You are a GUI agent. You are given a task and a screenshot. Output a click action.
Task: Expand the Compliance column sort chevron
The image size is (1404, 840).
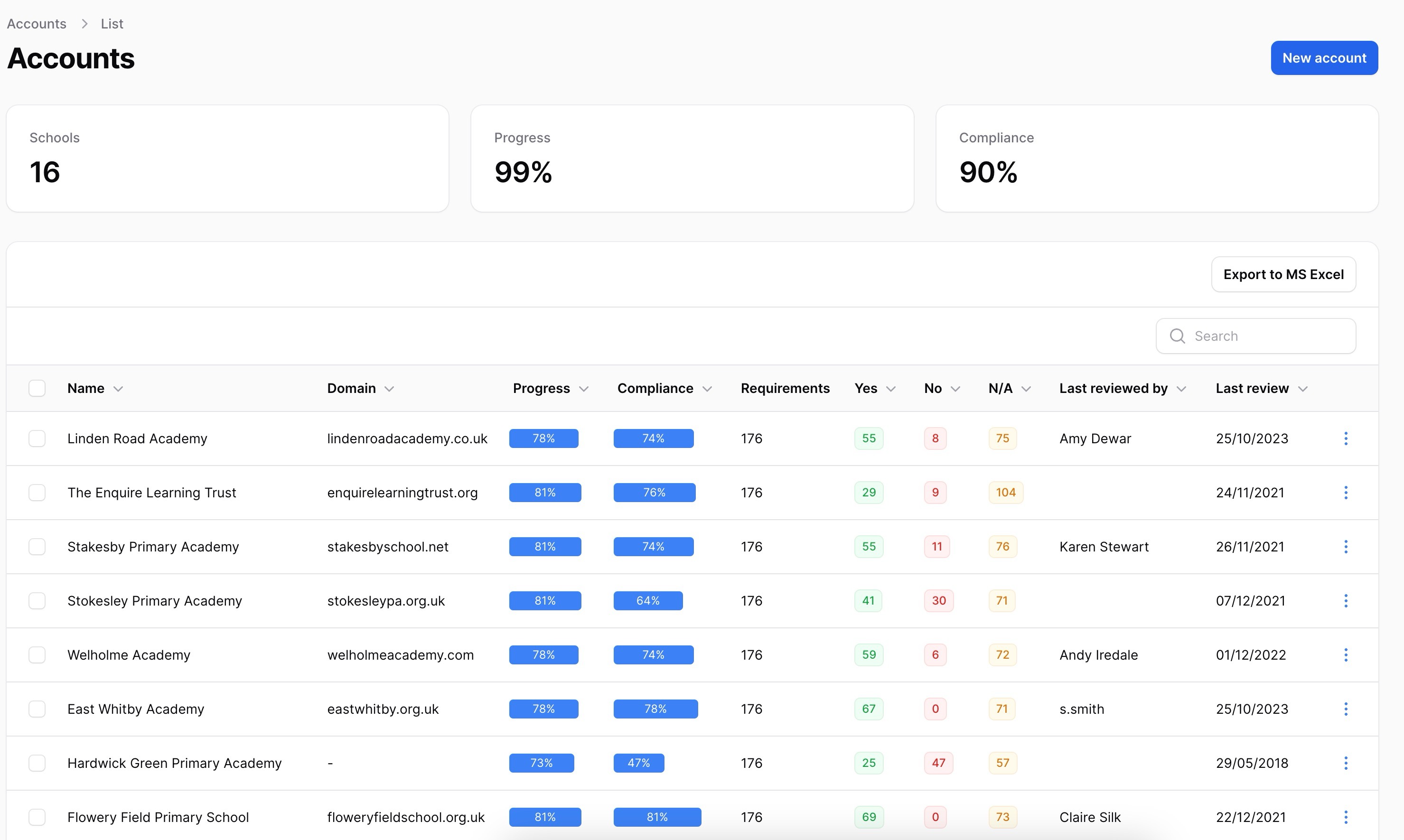pos(707,389)
